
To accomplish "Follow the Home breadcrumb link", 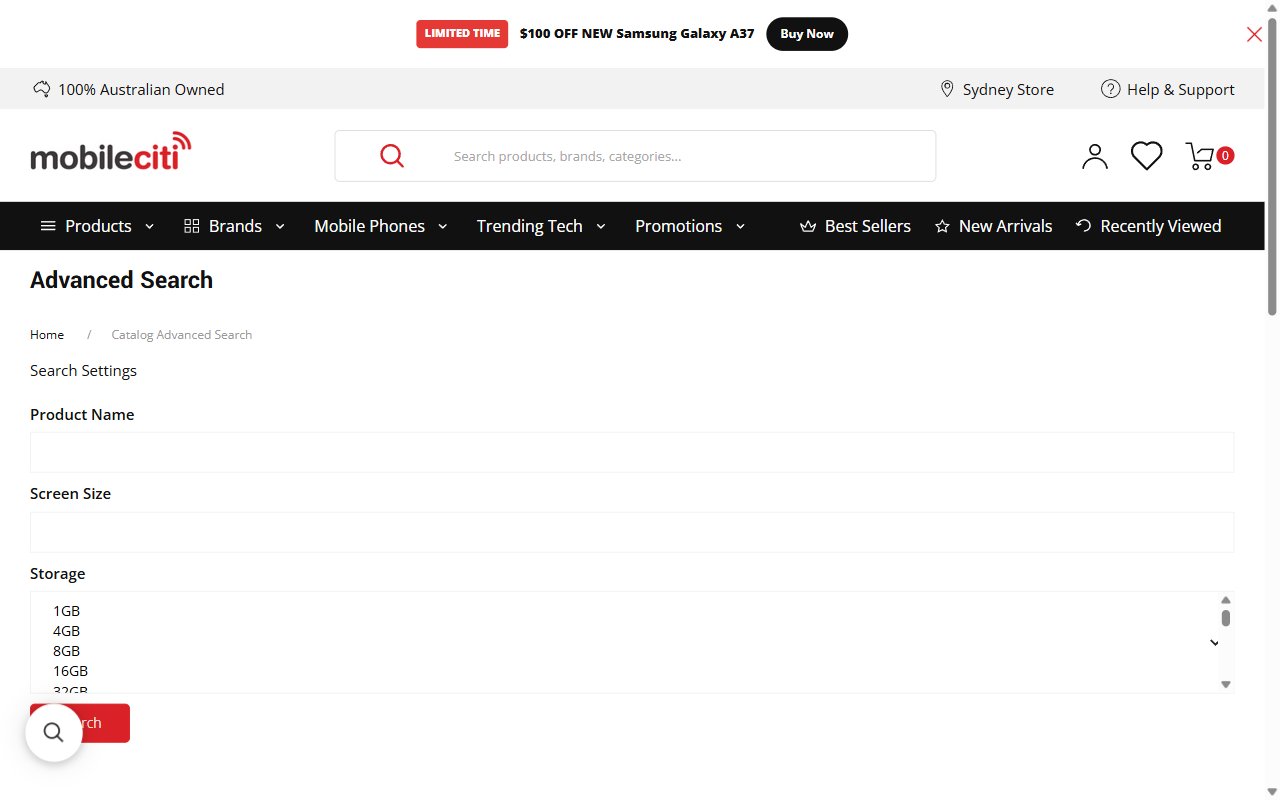I will pos(47,335).
